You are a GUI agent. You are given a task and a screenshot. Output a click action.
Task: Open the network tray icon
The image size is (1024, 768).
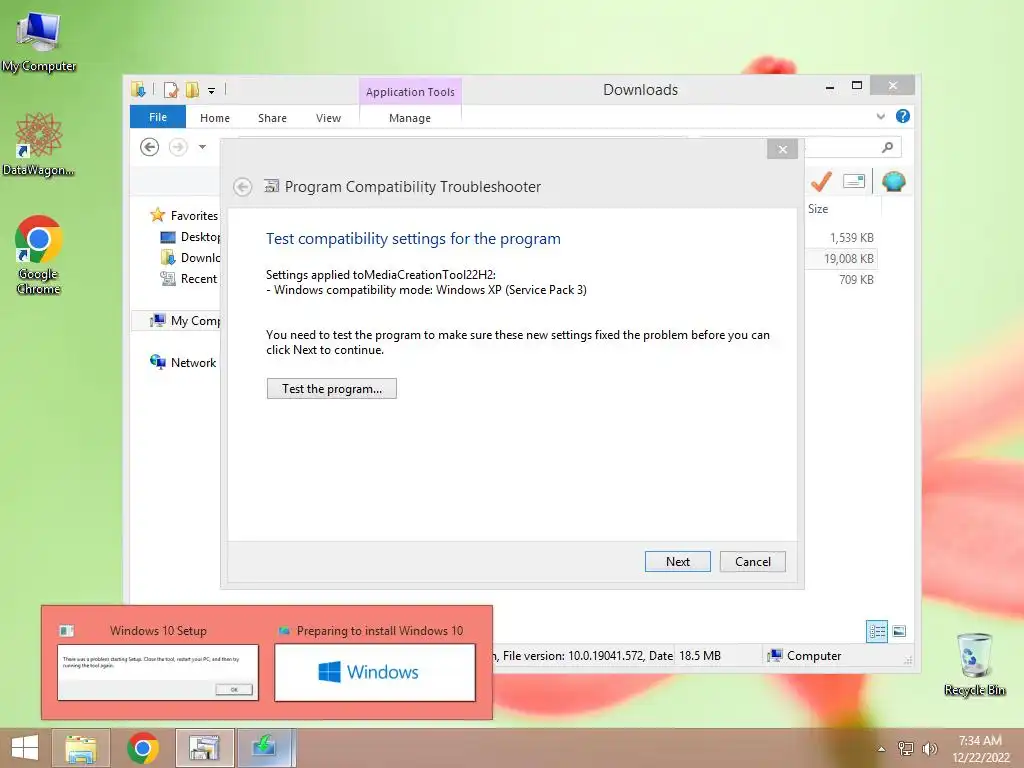click(x=905, y=749)
